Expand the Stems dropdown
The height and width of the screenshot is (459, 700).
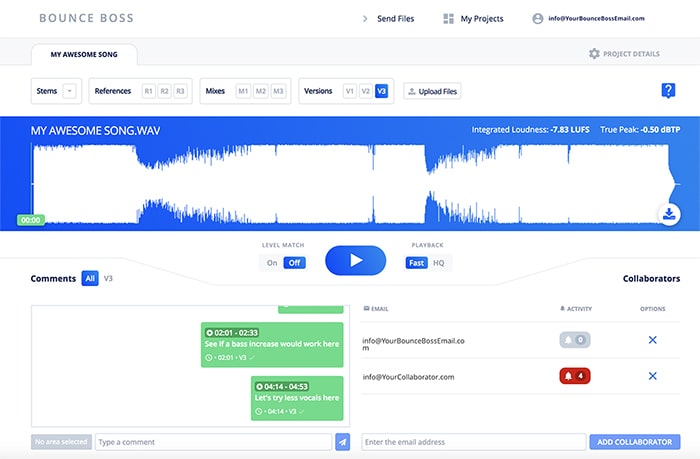pyautogui.click(x=69, y=91)
